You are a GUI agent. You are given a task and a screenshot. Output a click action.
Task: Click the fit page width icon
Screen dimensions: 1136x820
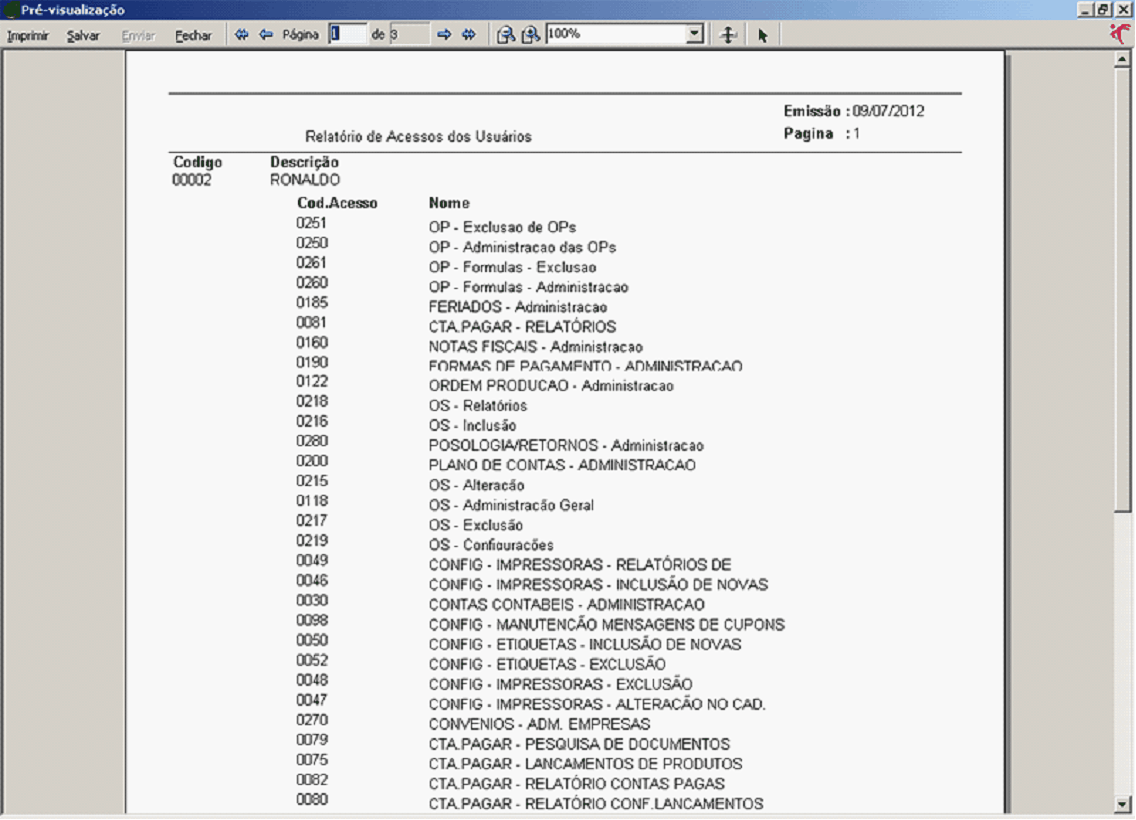(729, 35)
